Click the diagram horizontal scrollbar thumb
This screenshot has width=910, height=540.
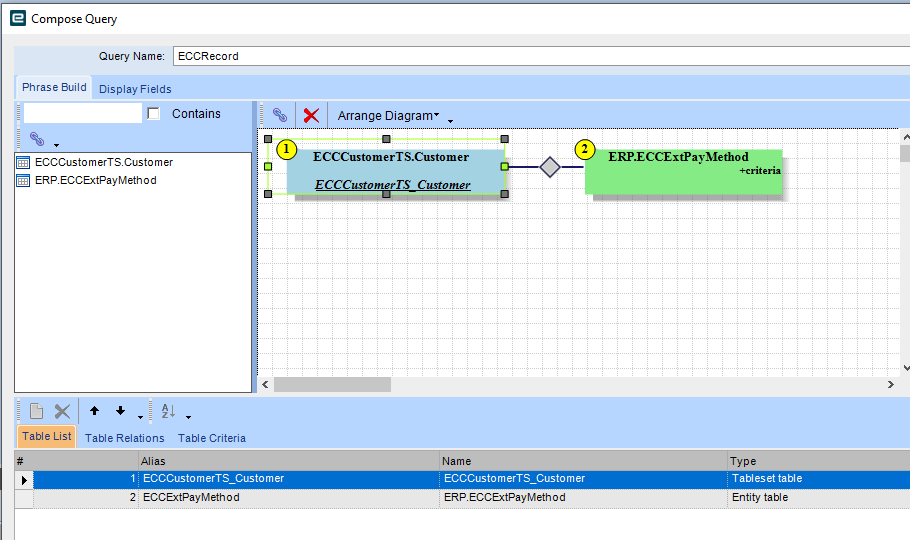click(x=333, y=384)
